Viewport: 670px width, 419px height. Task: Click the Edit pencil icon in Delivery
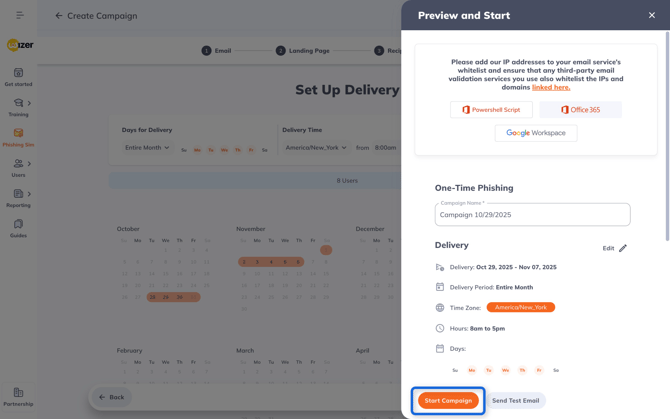coord(622,248)
